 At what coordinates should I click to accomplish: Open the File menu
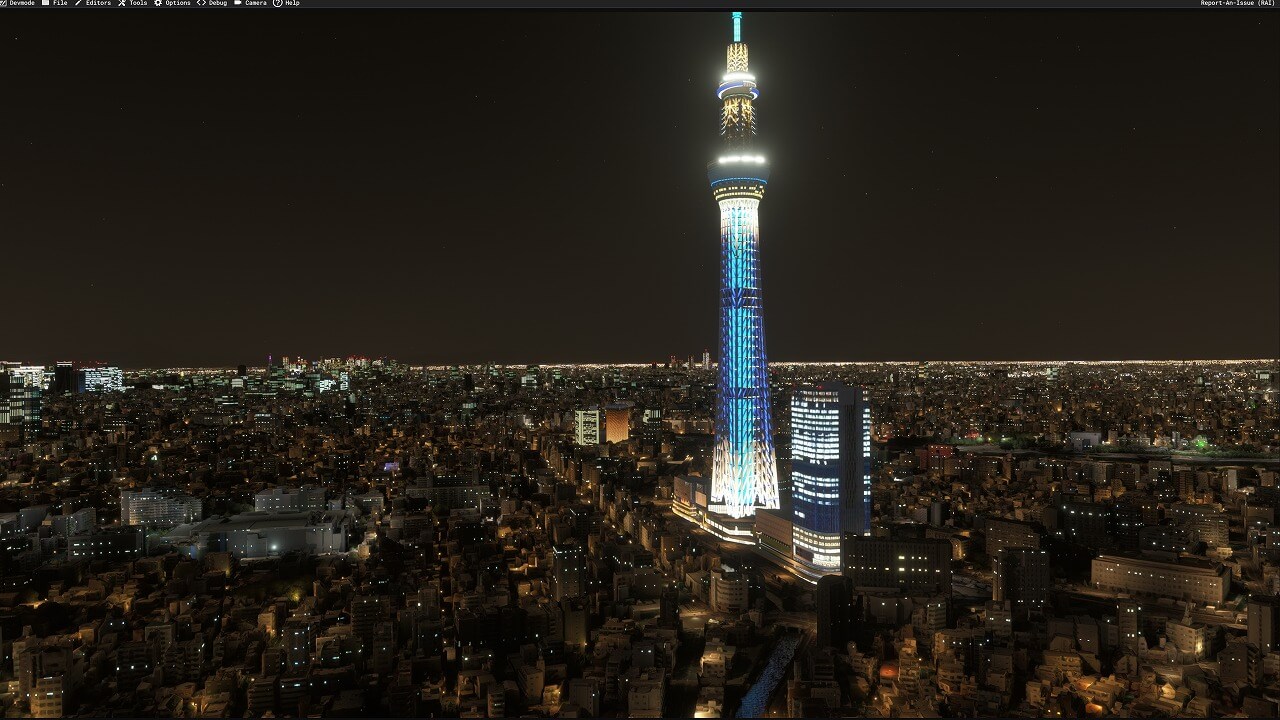[x=60, y=3]
